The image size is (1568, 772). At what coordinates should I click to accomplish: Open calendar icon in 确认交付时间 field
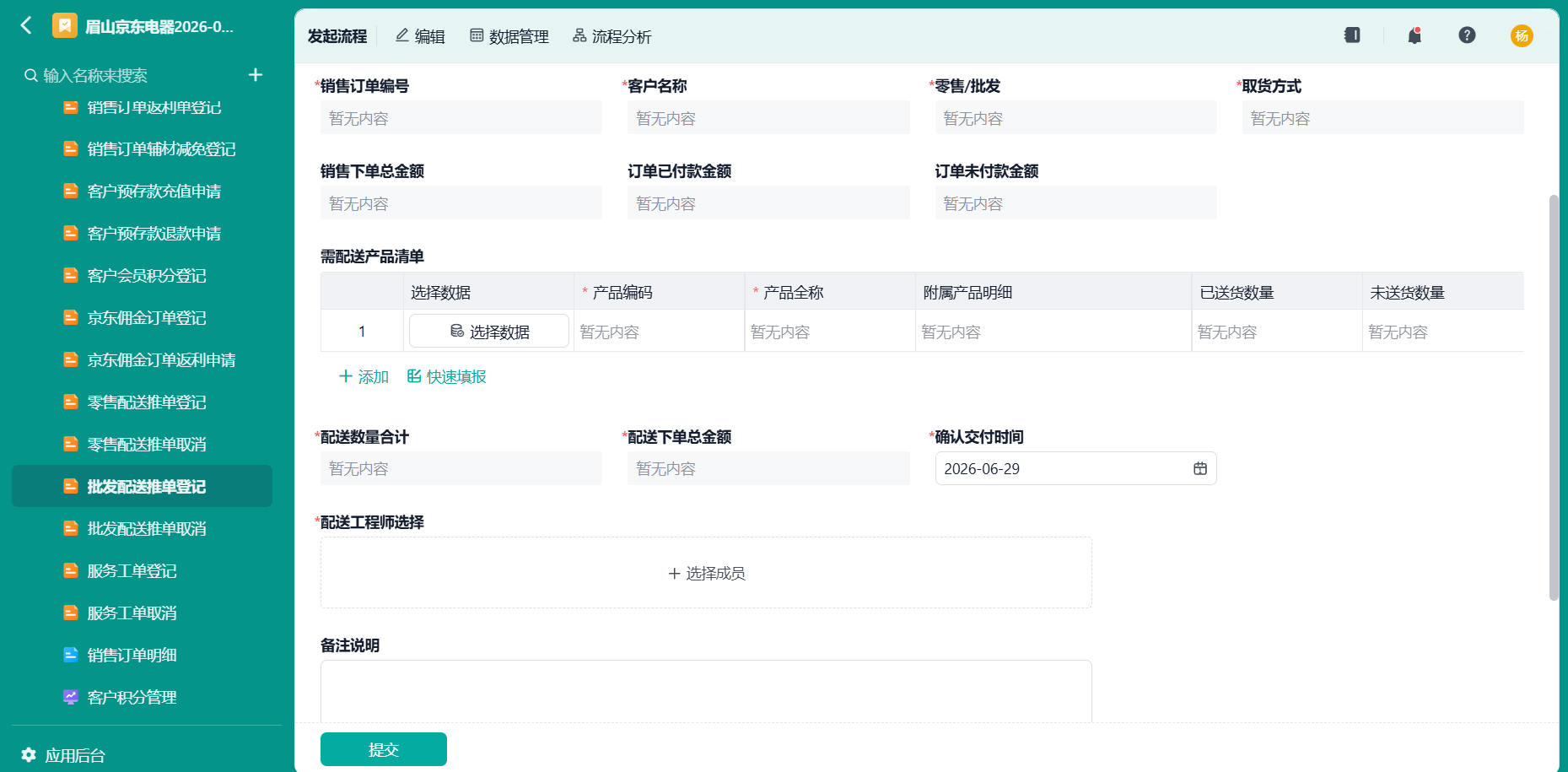(1200, 469)
